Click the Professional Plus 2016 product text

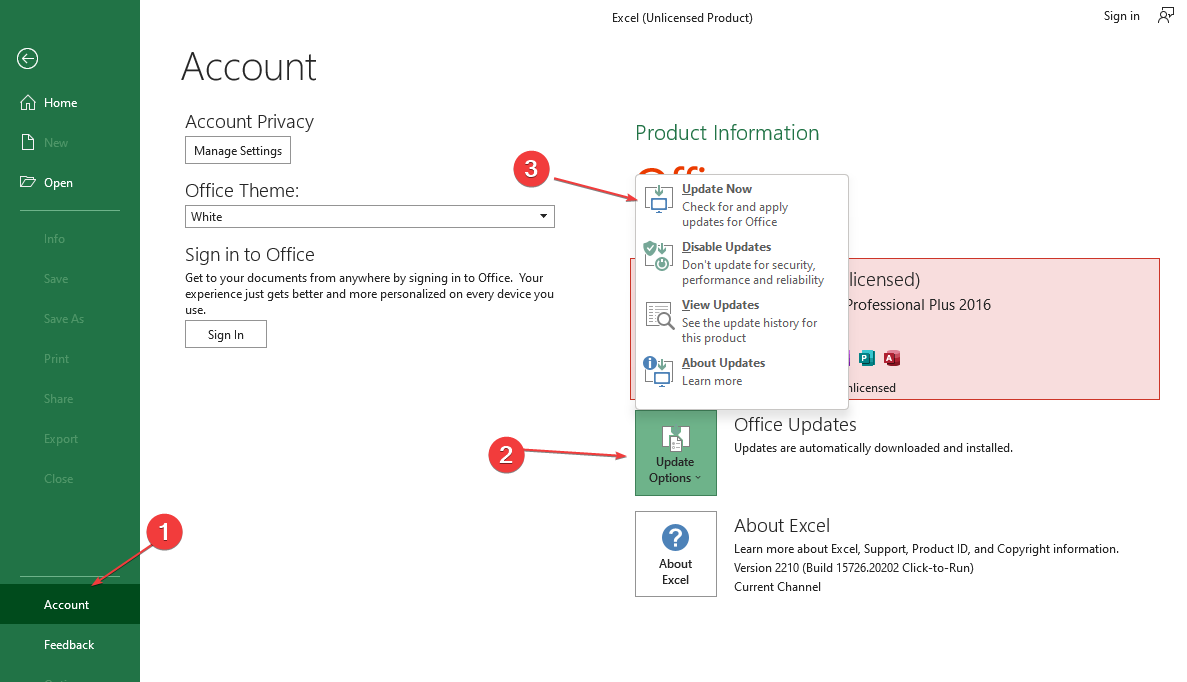918,304
